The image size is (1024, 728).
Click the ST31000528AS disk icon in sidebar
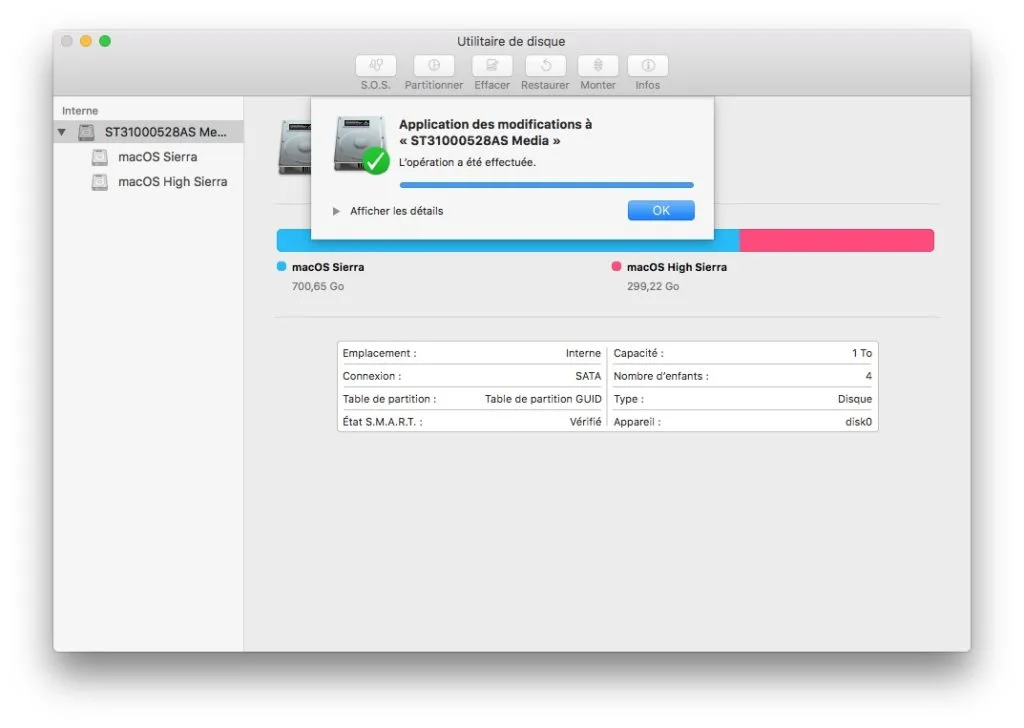point(86,132)
